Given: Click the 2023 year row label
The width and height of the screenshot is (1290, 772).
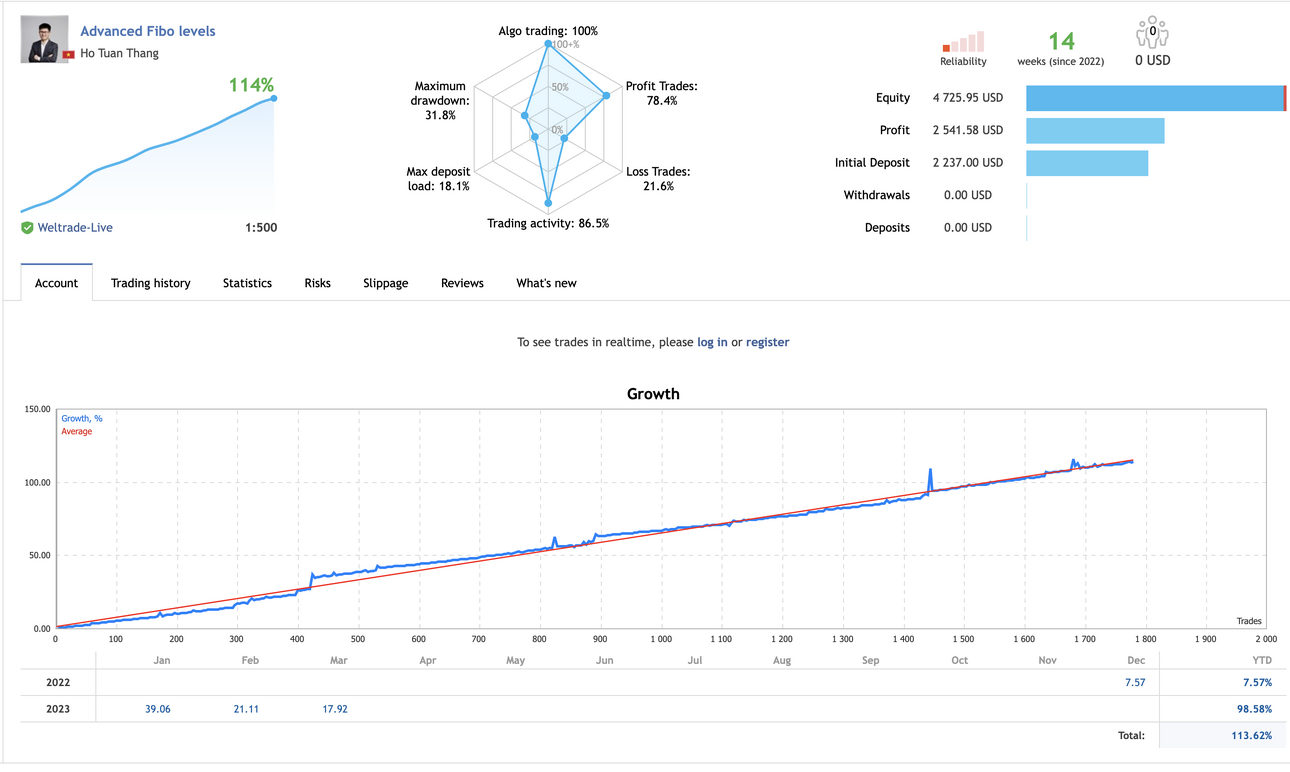Looking at the screenshot, I should (57, 709).
